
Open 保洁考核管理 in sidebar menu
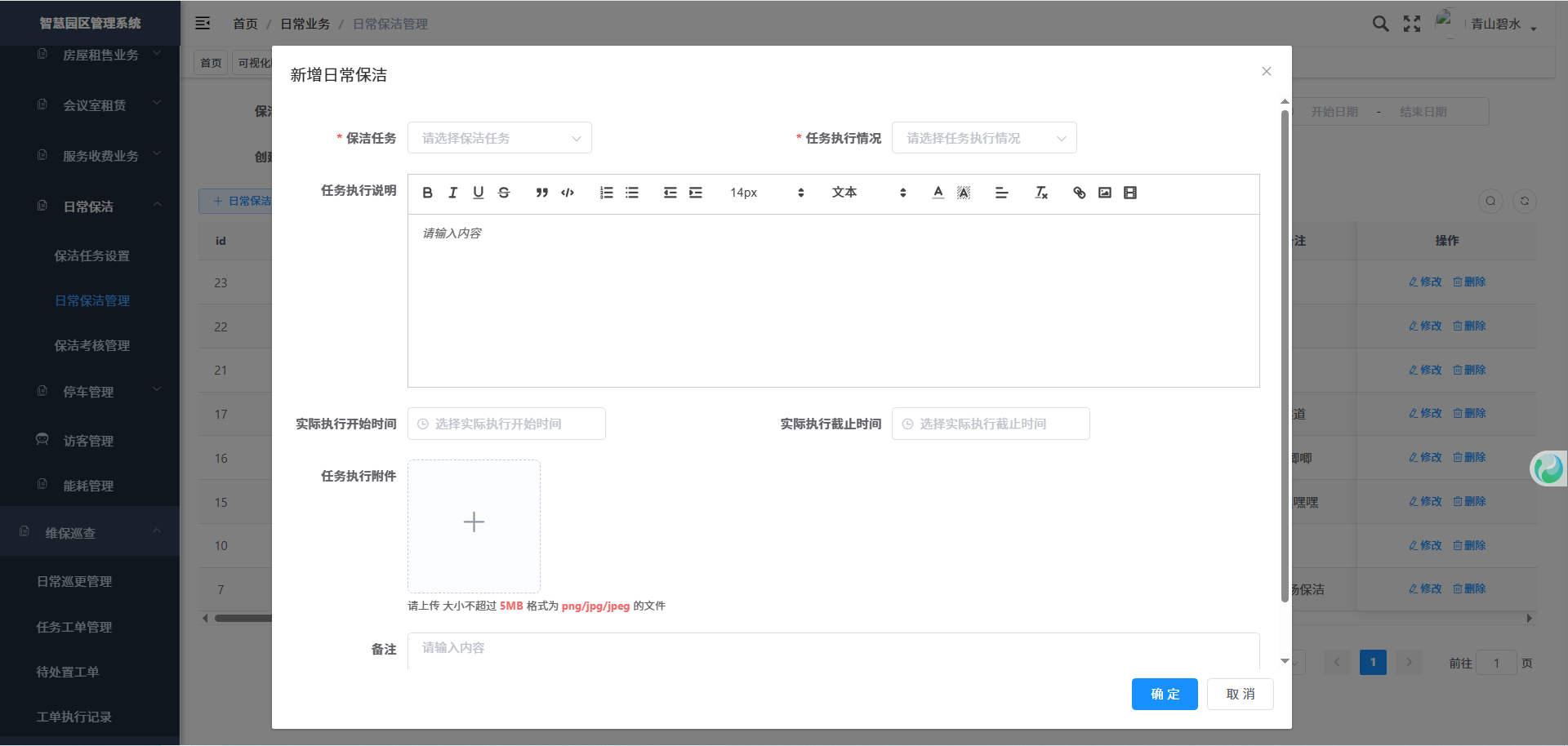point(92,345)
